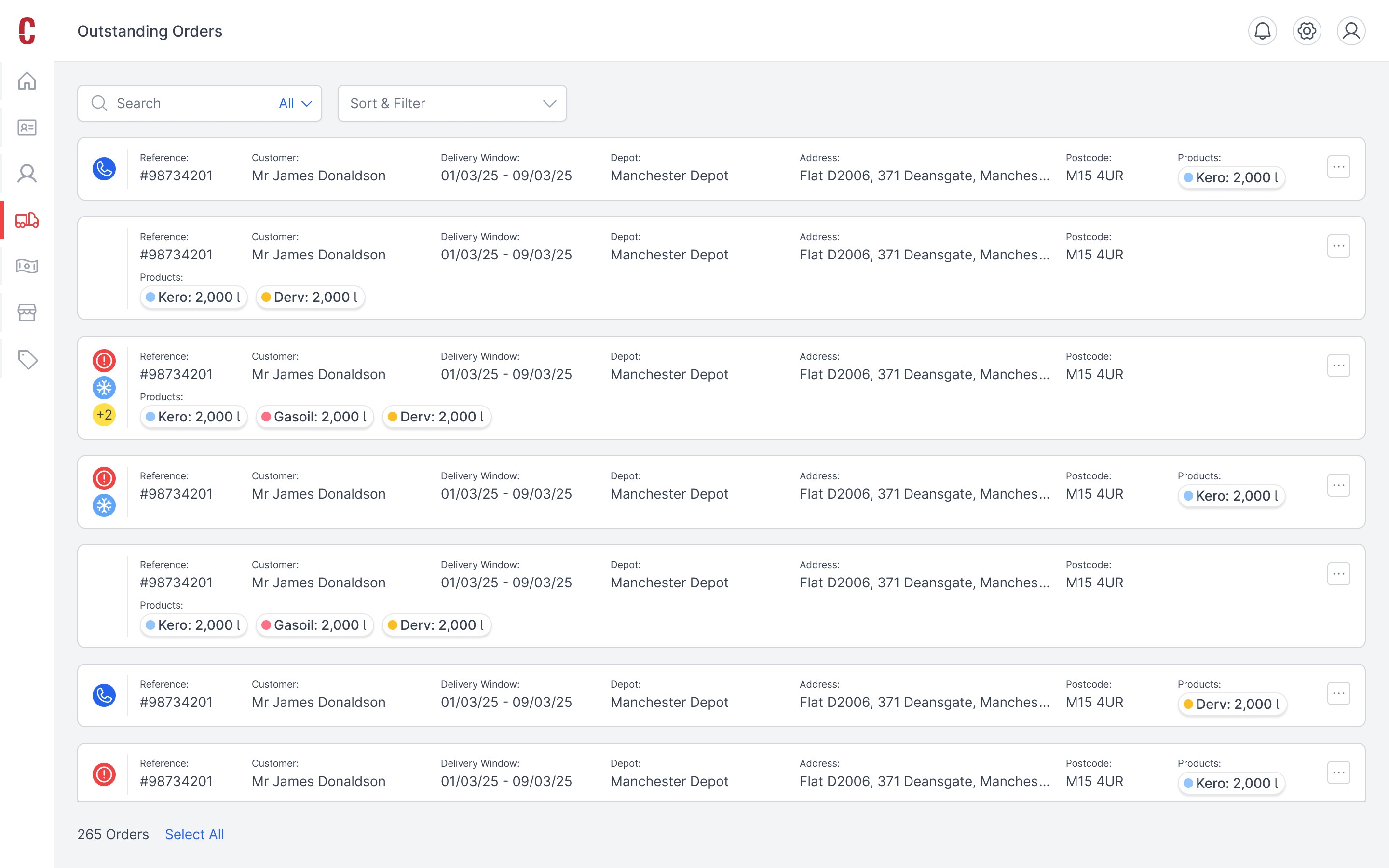Open the user profile avatar icon
1389x868 pixels.
(1351, 30)
